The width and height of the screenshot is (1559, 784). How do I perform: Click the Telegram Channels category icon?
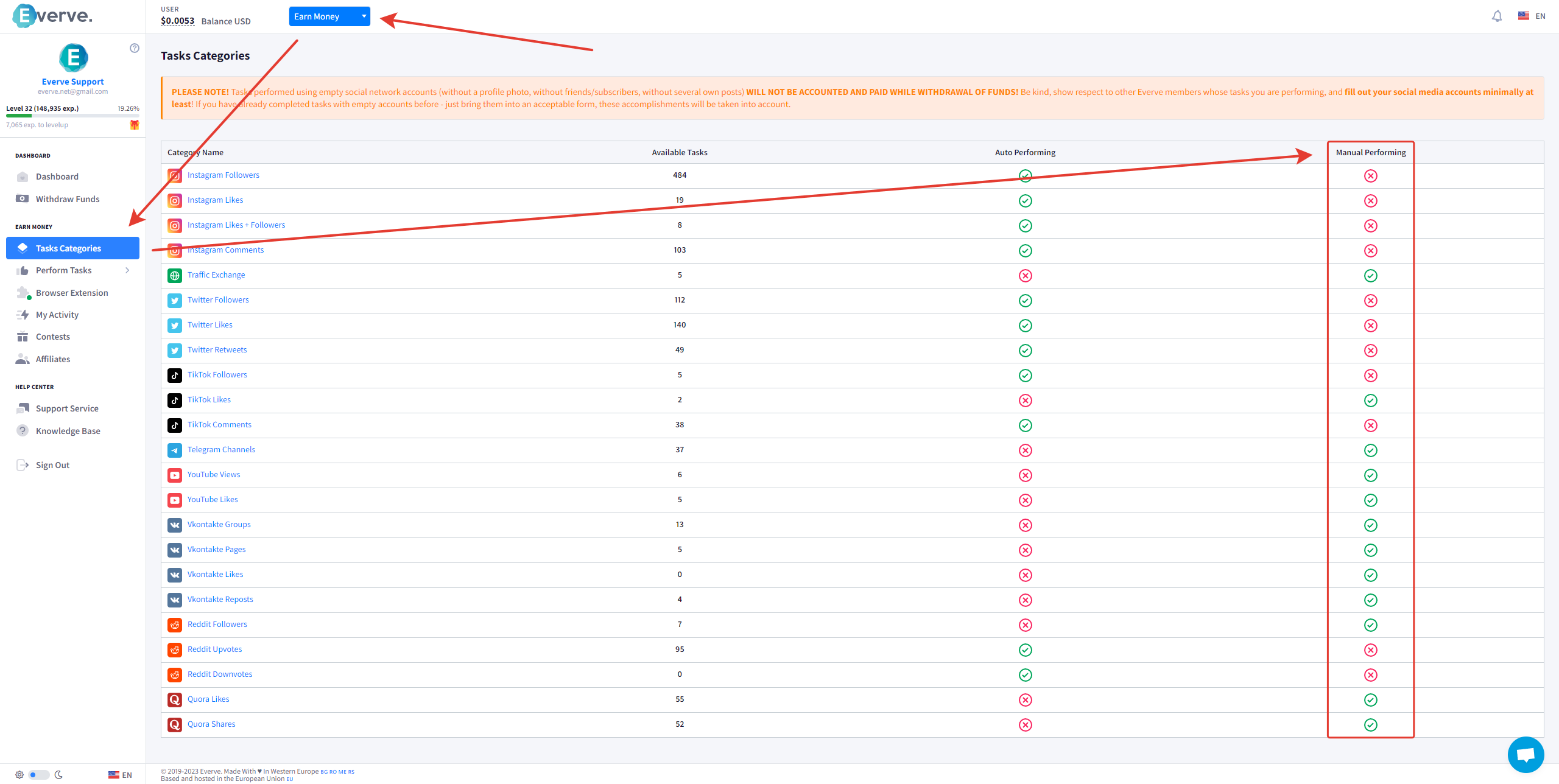tap(175, 450)
